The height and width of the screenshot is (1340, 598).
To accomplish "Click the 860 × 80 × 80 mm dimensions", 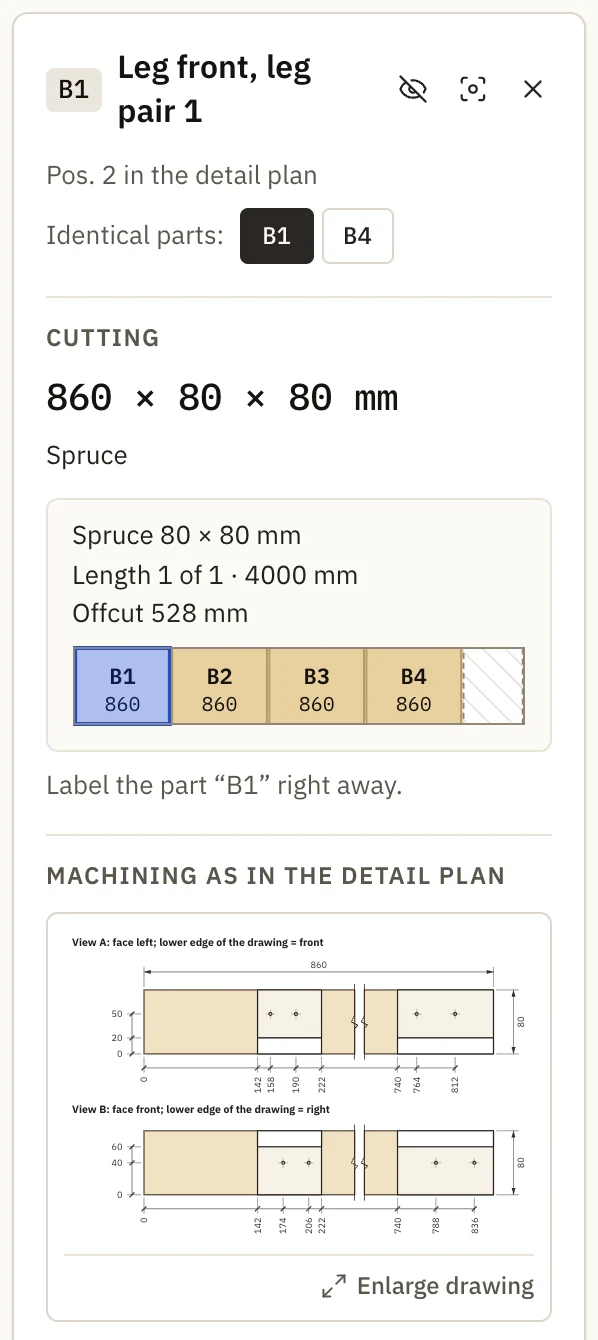I will click(x=223, y=398).
